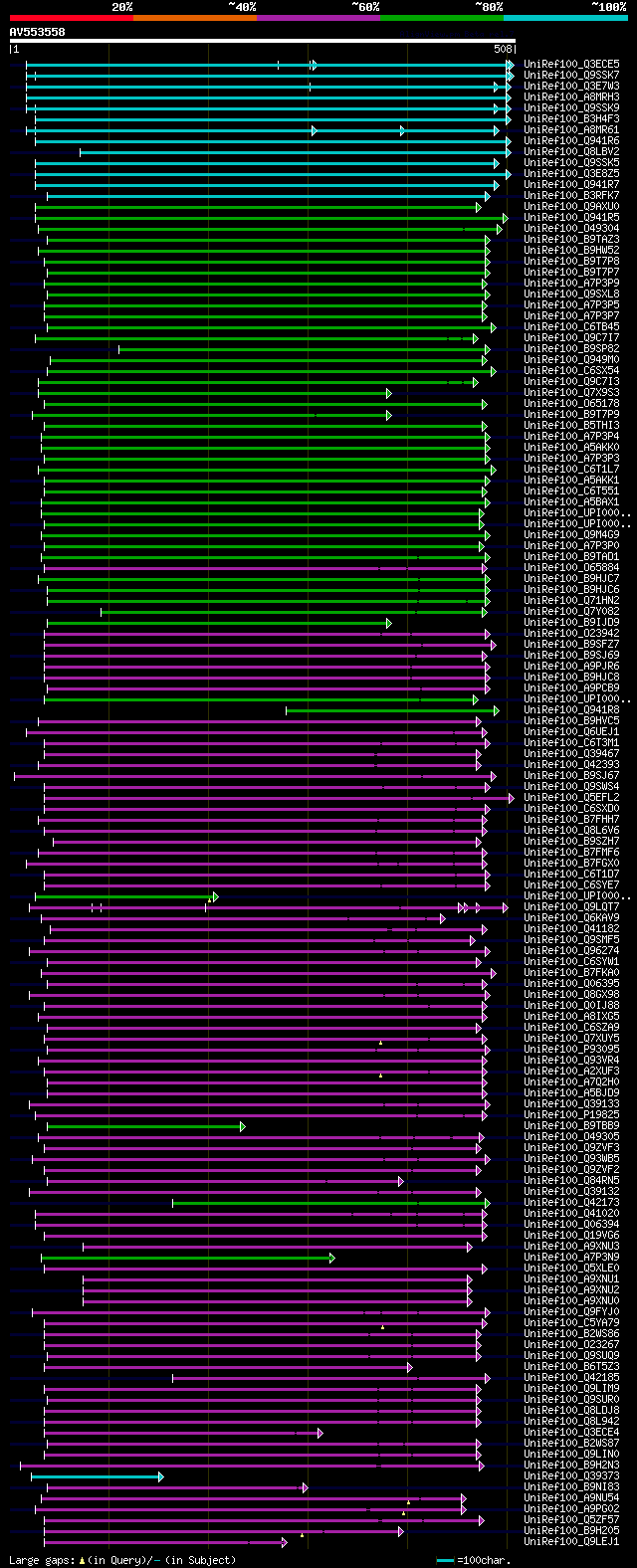Screen dimensions: 637x1568
Task: Select the UniRef100_O23942 hit label
Action: click(x=571, y=634)
